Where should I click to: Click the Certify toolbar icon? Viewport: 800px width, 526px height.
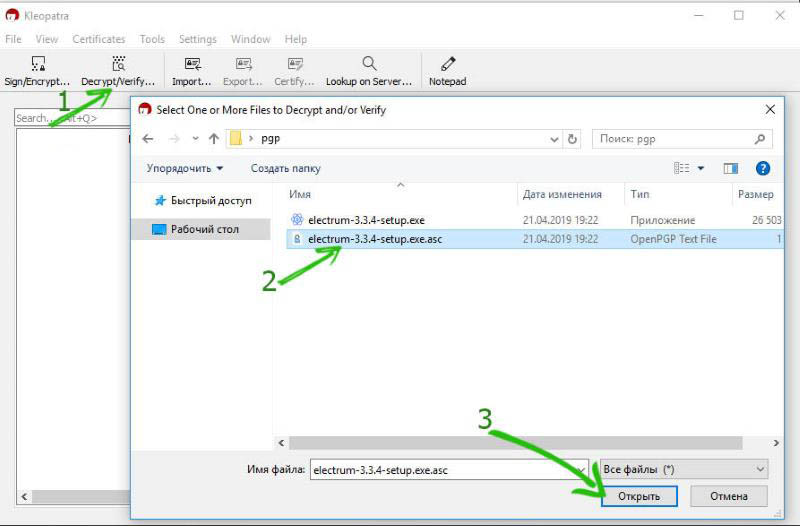tap(294, 71)
